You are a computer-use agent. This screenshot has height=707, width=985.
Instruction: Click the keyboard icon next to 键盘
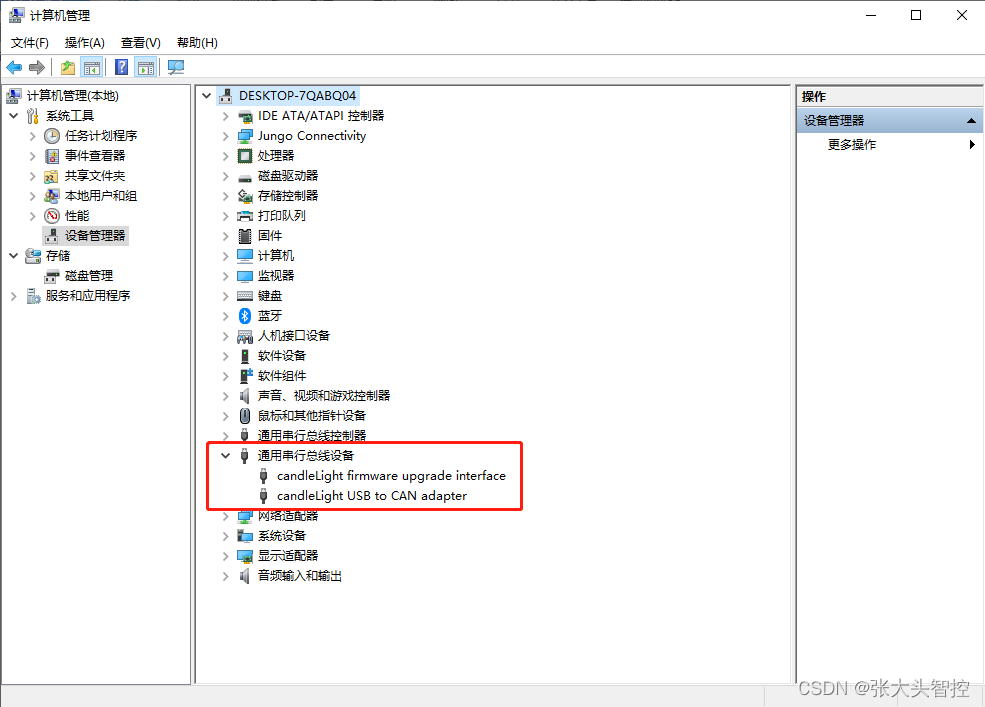pos(245,295)
